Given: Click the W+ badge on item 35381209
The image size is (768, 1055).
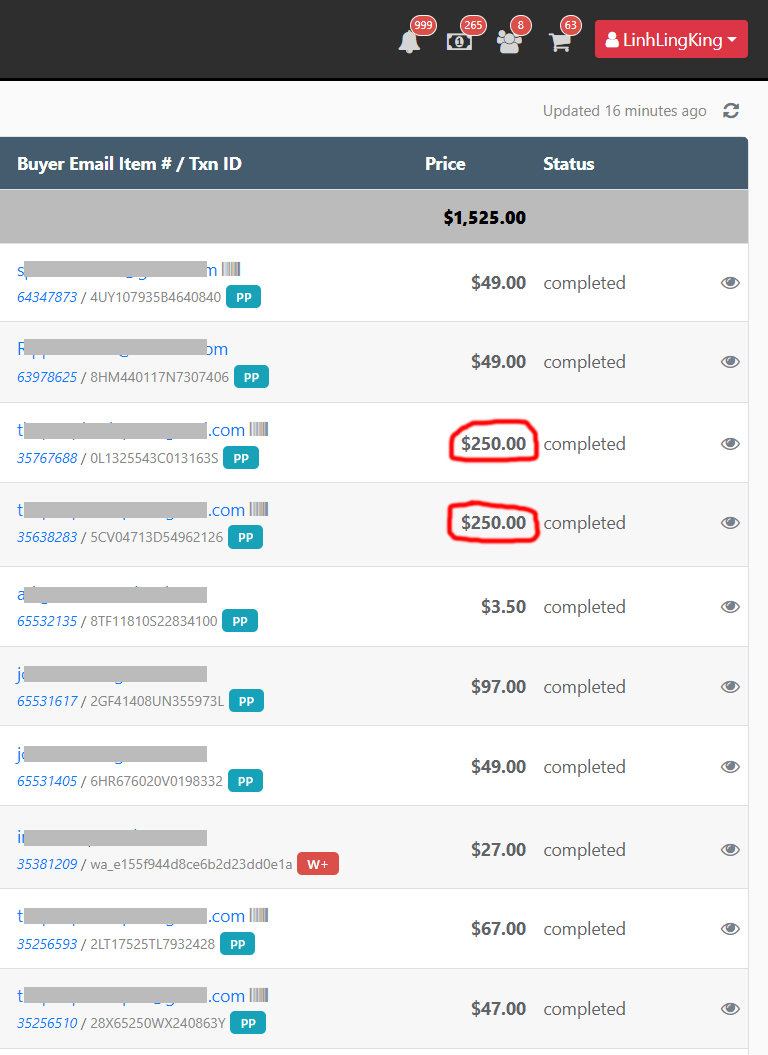Looking at the screenshot, I should [318, 864].
